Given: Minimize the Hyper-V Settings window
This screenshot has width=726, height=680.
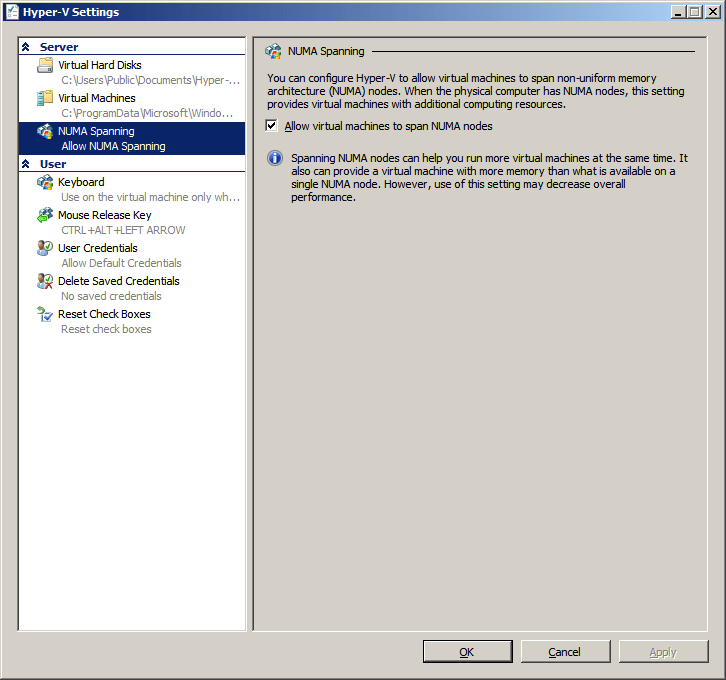Looking at the screenshot, I should 678,12.
